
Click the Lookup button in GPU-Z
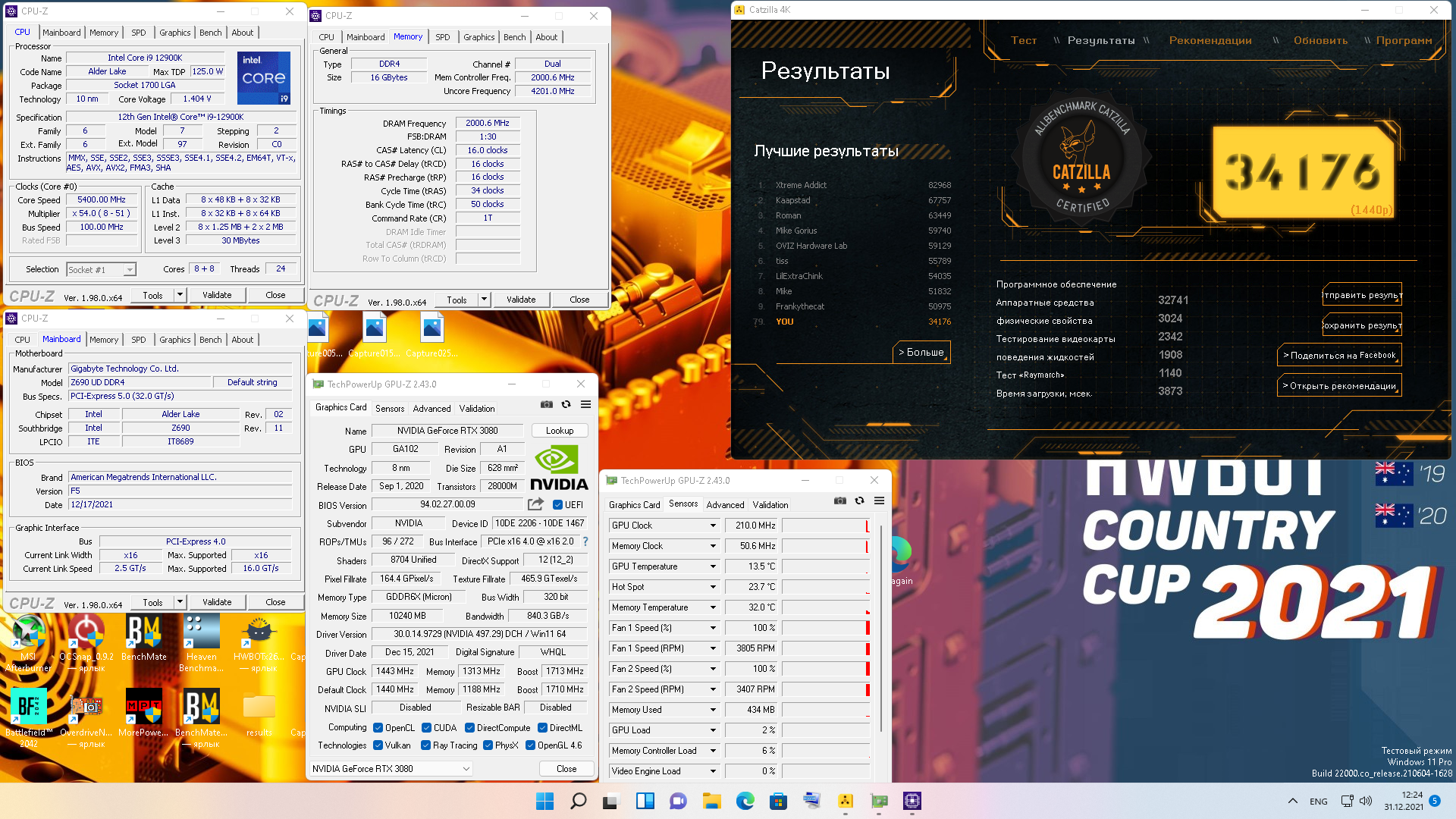click(x=560, y=431)
